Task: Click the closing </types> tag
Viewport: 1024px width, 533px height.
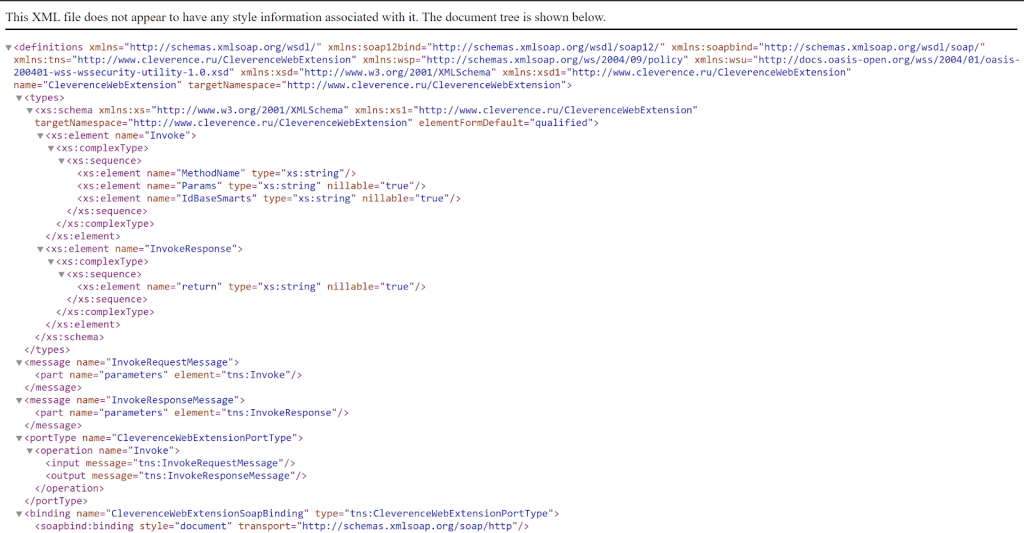Action: click(x=47, y=350)
